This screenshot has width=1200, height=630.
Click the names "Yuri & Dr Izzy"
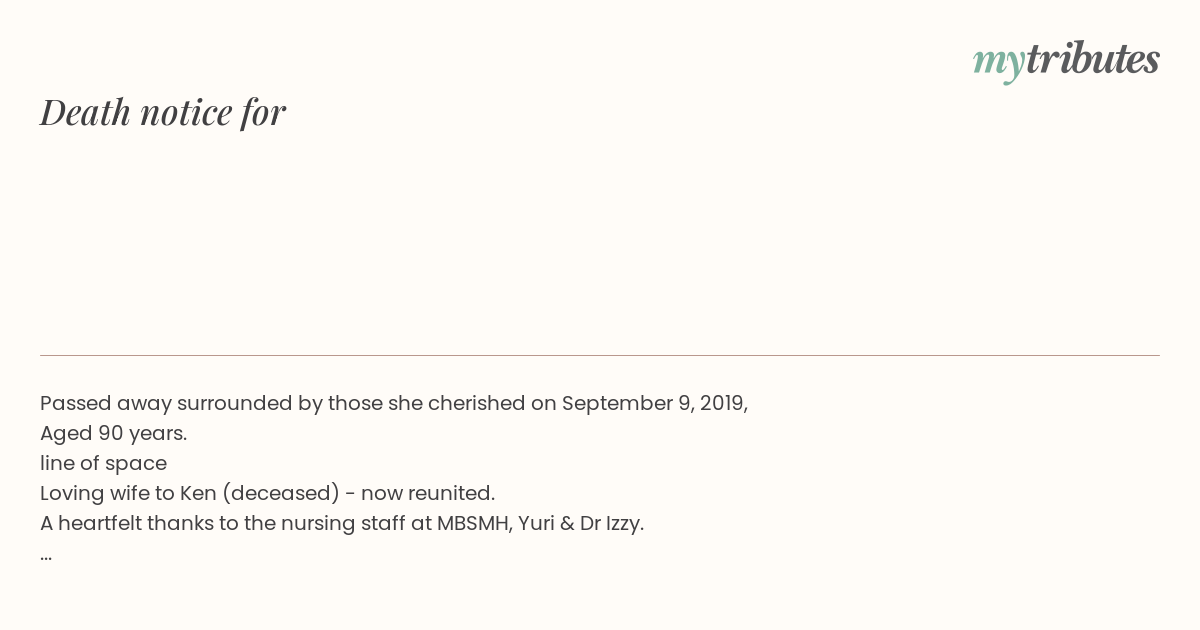pyautogui.click(x=580, y=523)
